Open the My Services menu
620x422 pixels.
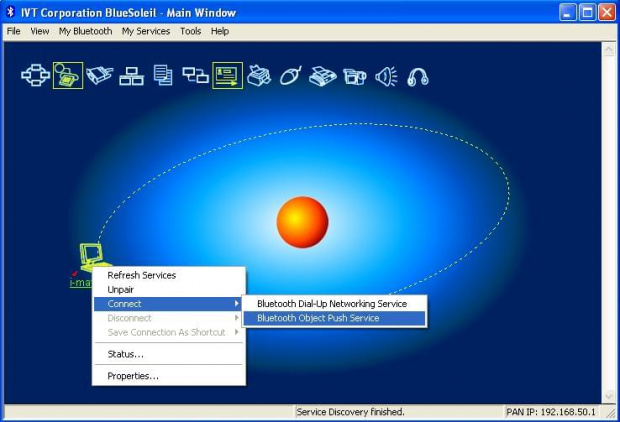pyautogui.click(x=146, y=31)
